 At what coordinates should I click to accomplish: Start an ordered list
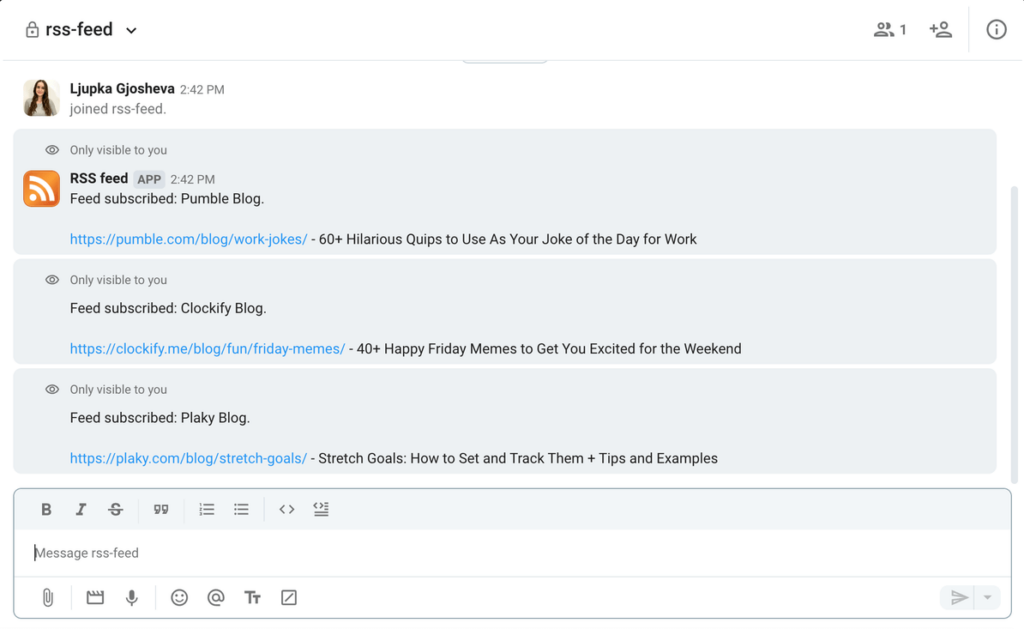[206, 509]
